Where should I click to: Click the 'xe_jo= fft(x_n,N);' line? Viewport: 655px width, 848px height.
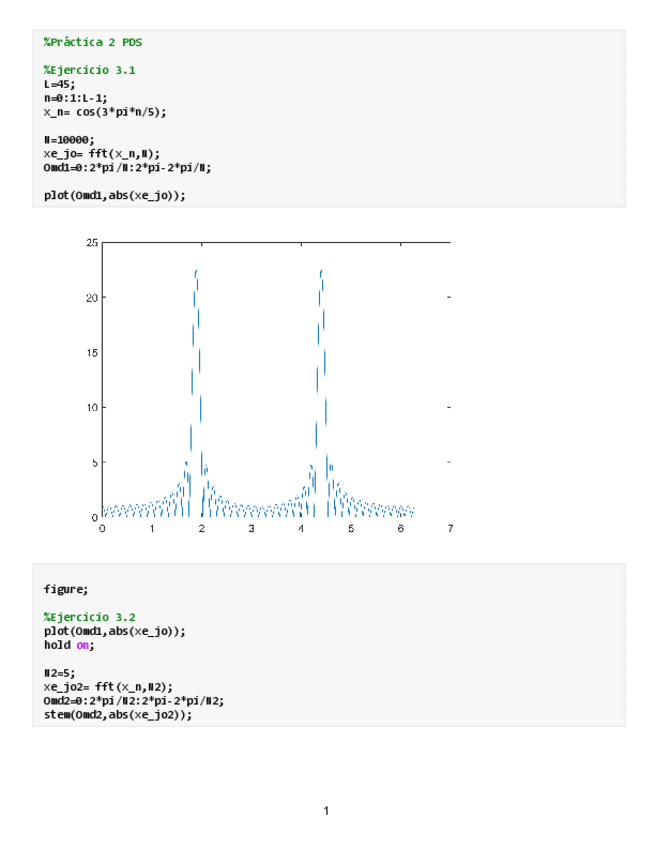coord(101,154)
